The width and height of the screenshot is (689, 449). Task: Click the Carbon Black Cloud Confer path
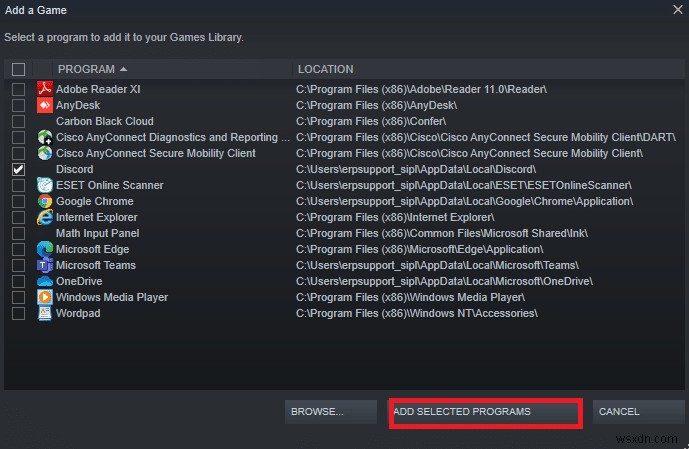tap(371, 121)
